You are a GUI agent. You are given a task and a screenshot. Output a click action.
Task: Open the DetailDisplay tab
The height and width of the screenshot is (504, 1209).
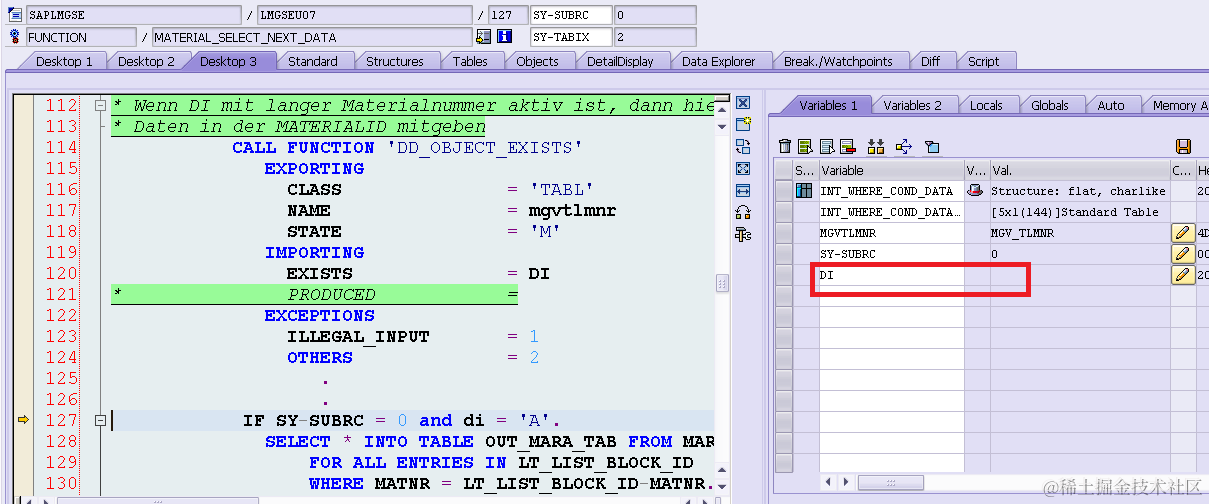[x=620, y=62]
